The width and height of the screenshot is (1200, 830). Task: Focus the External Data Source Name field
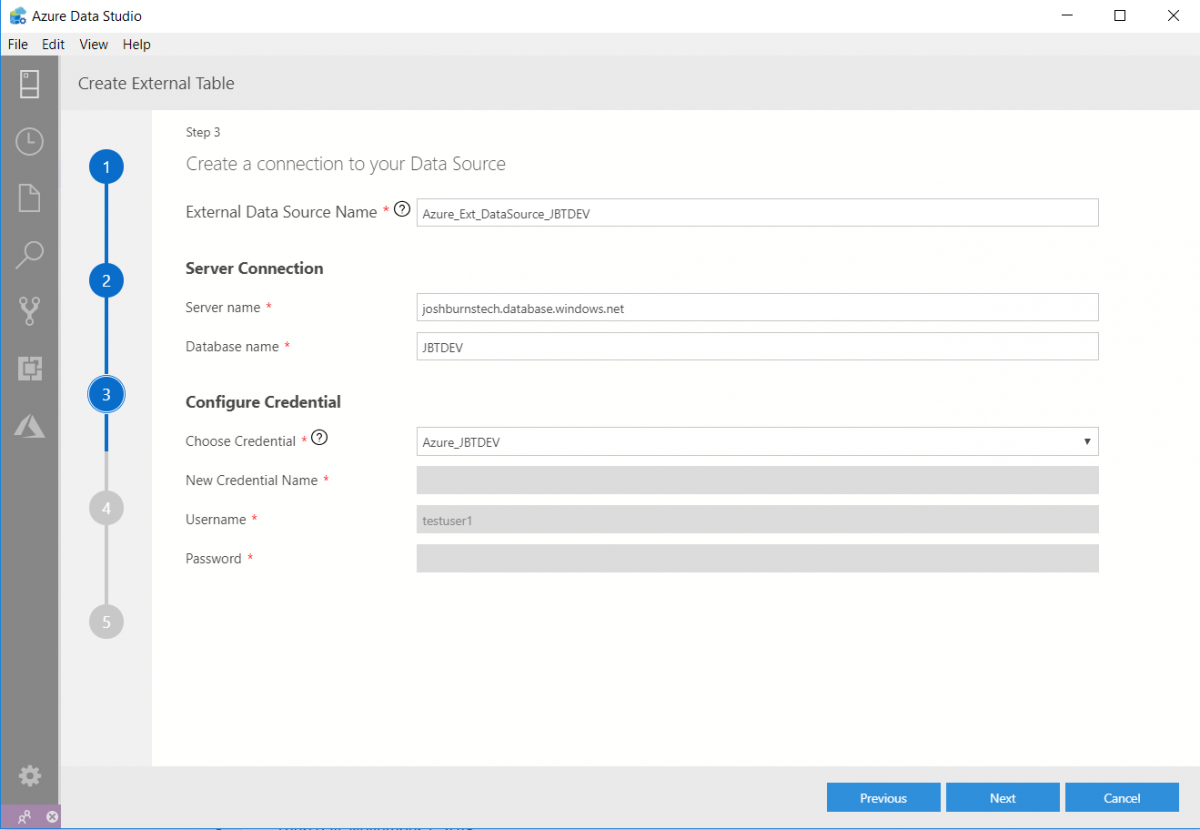coord(757,213)
